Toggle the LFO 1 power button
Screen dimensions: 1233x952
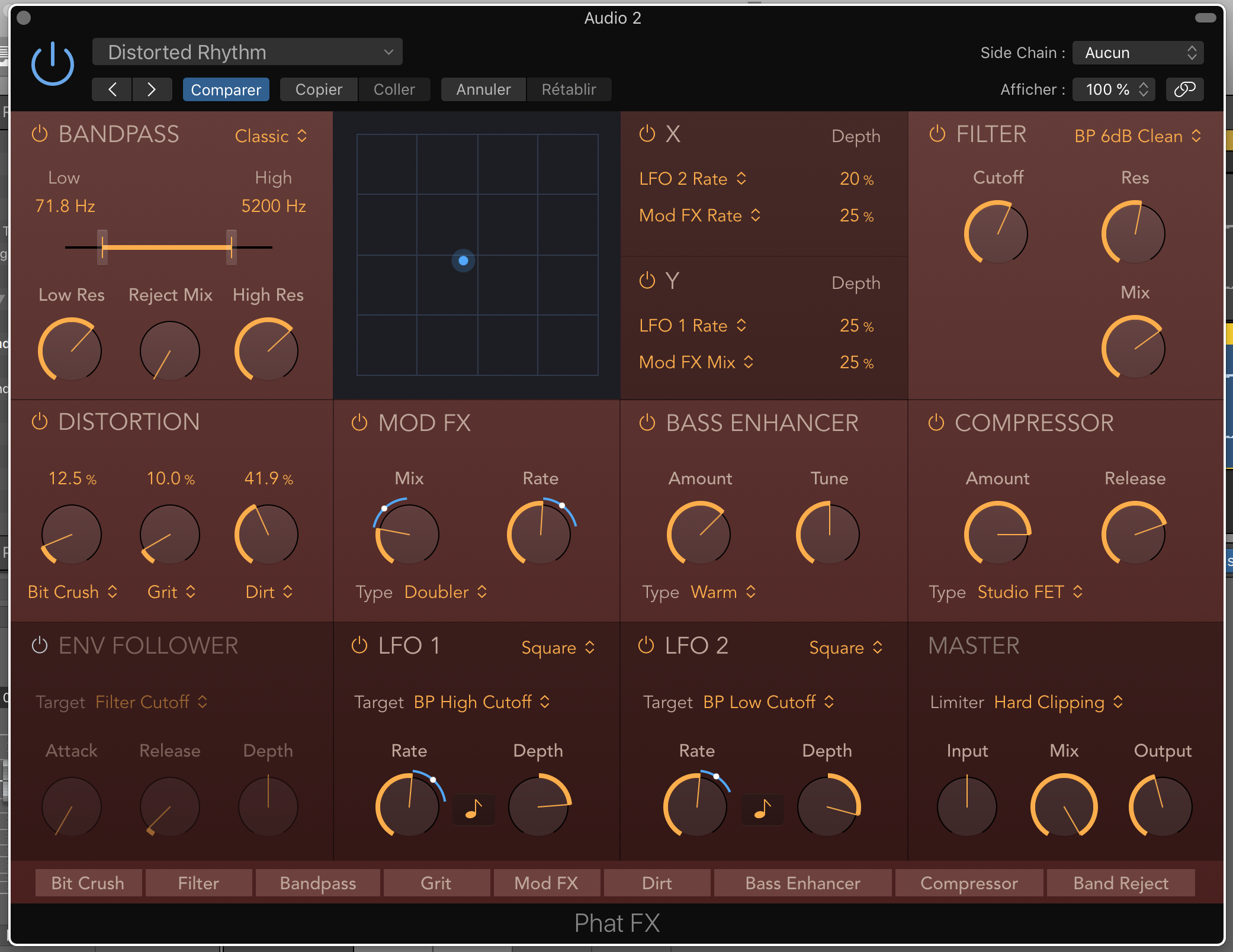tap(359, 645)
